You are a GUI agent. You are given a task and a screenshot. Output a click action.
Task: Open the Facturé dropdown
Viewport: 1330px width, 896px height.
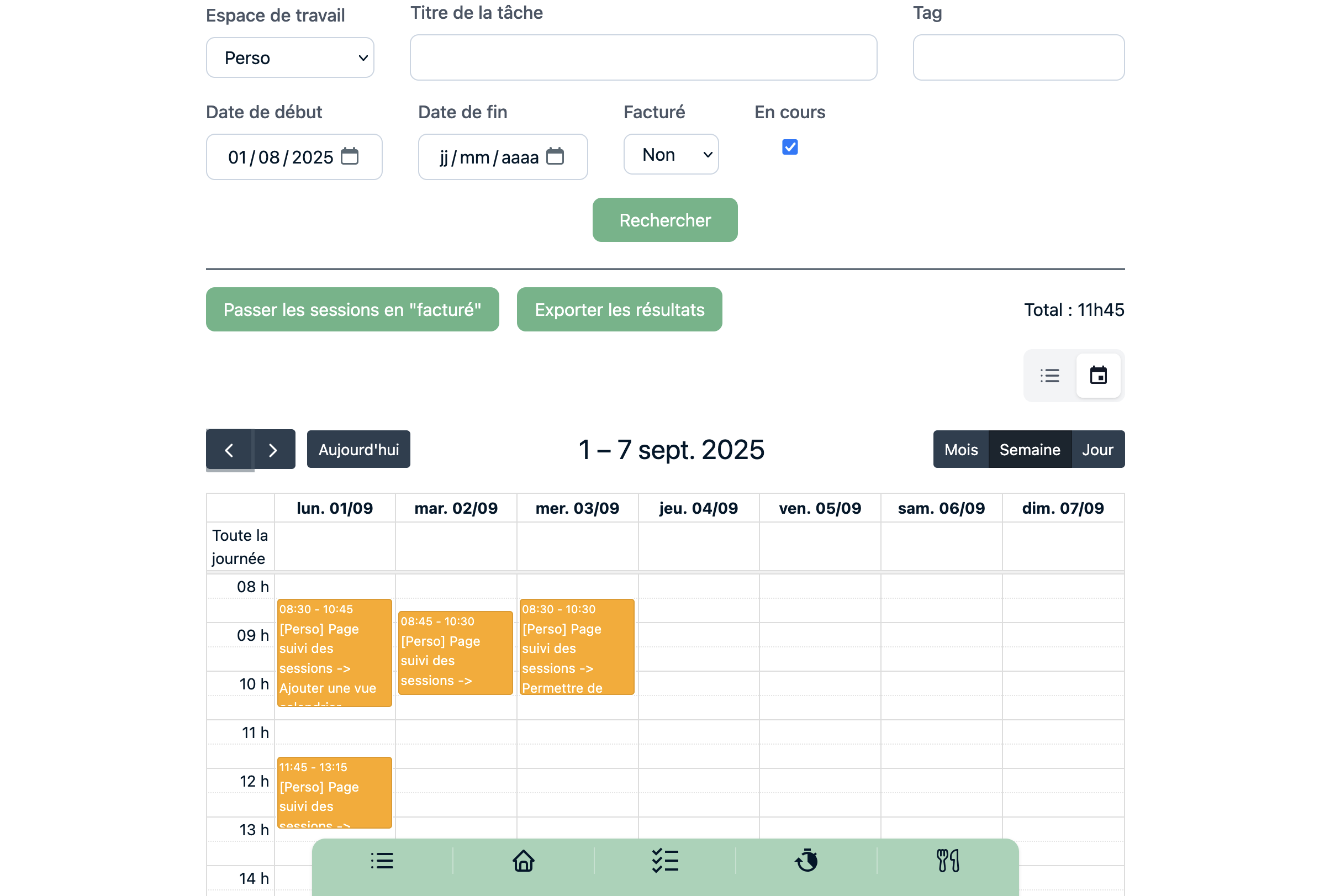coord(671,154)
